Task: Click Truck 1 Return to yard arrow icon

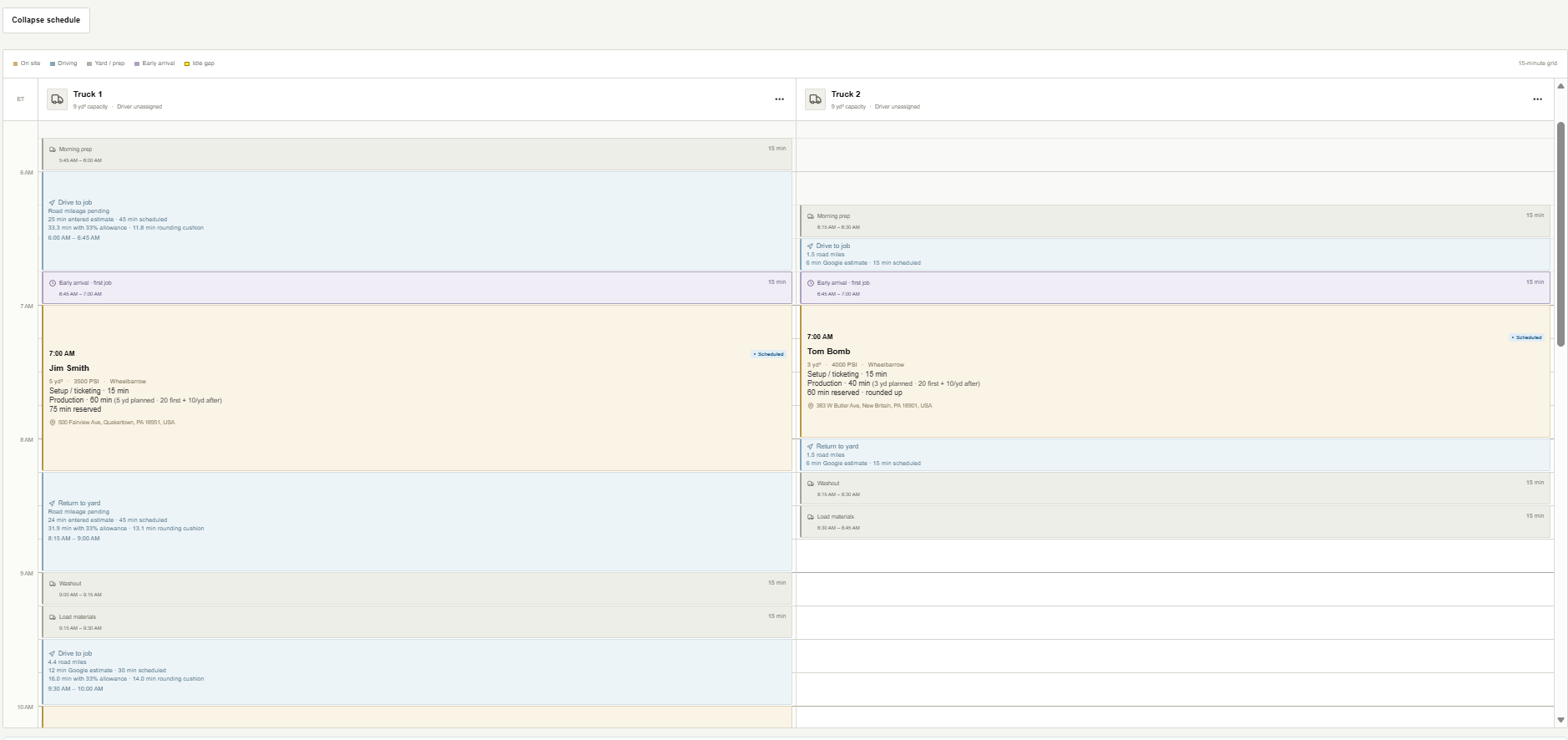Action: click(52, 504)
